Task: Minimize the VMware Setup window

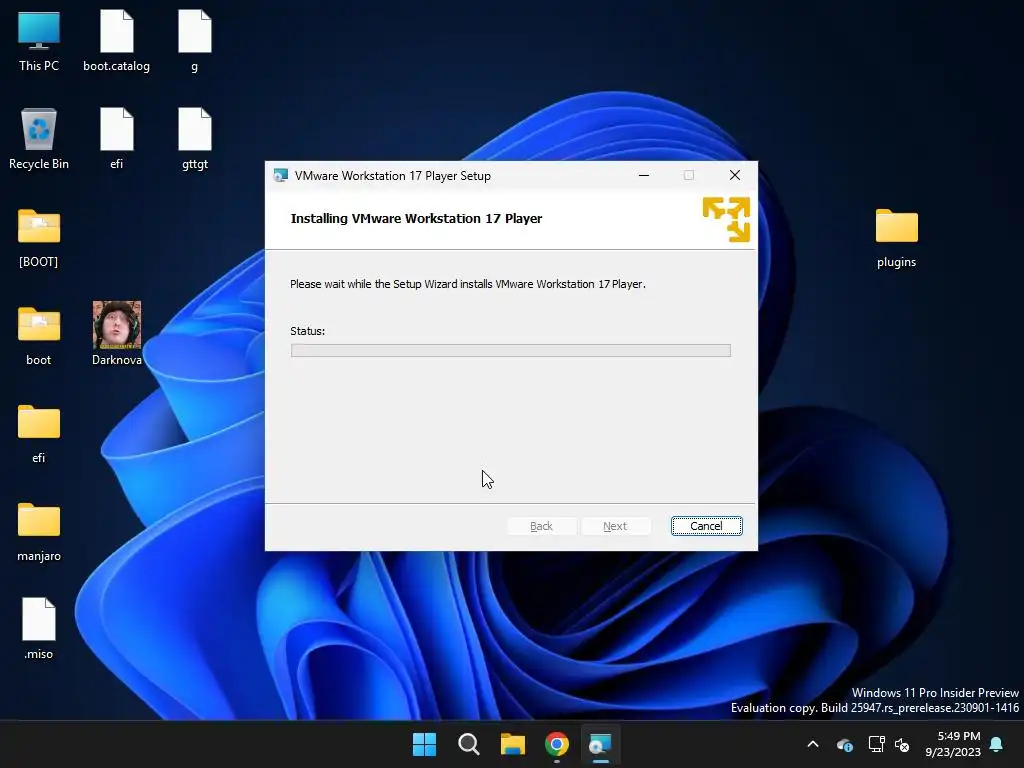Action: pos(644,175)
